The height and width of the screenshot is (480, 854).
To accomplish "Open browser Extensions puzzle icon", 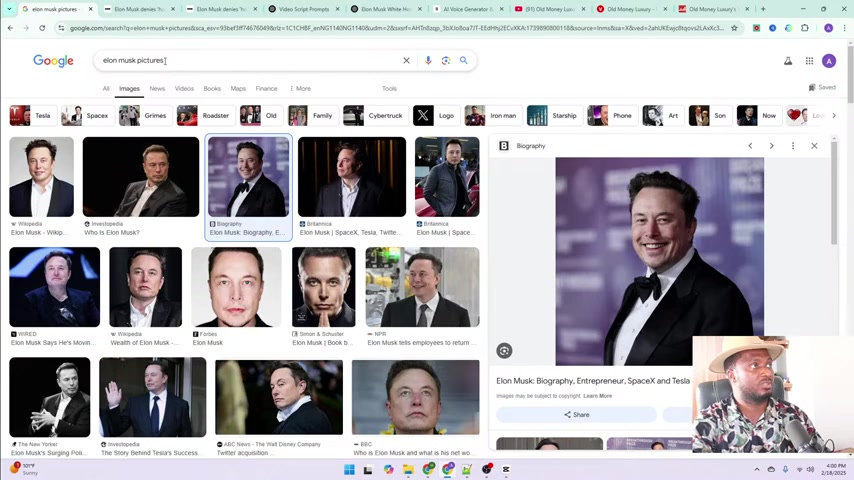I will click(x=805, y=28).
